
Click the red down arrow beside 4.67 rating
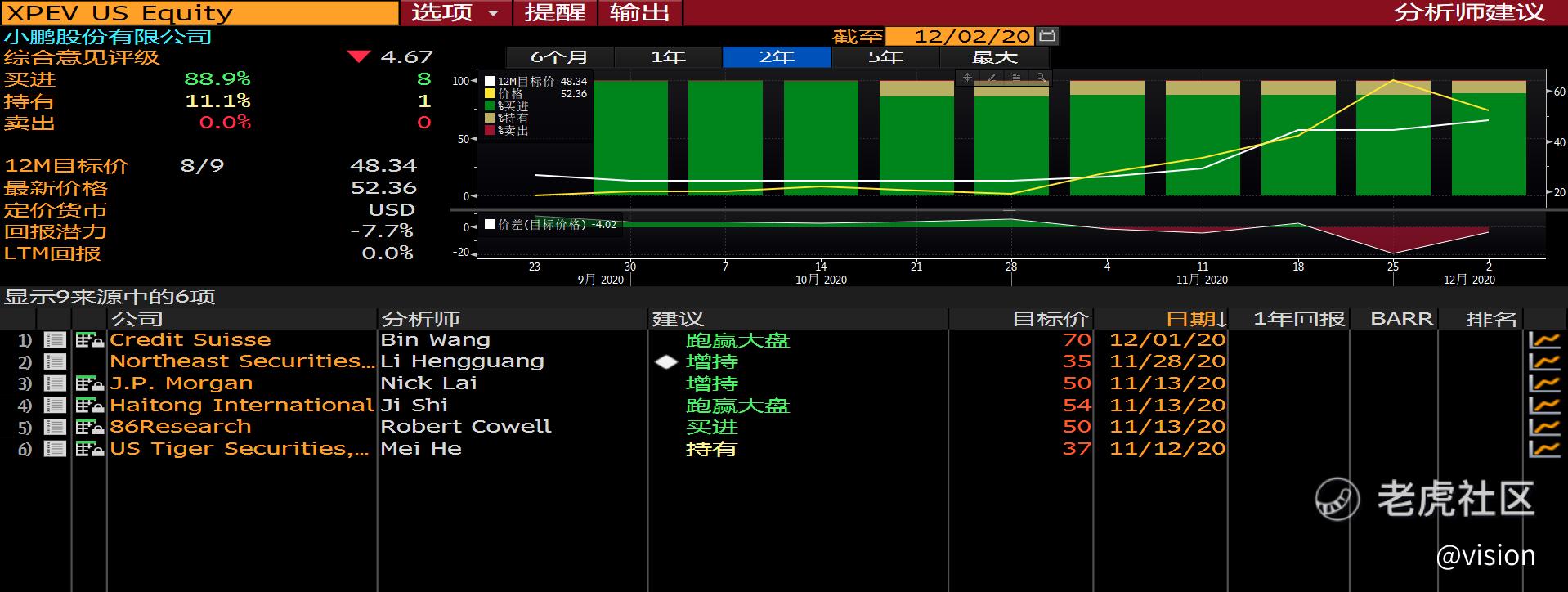tap(358, 56)
